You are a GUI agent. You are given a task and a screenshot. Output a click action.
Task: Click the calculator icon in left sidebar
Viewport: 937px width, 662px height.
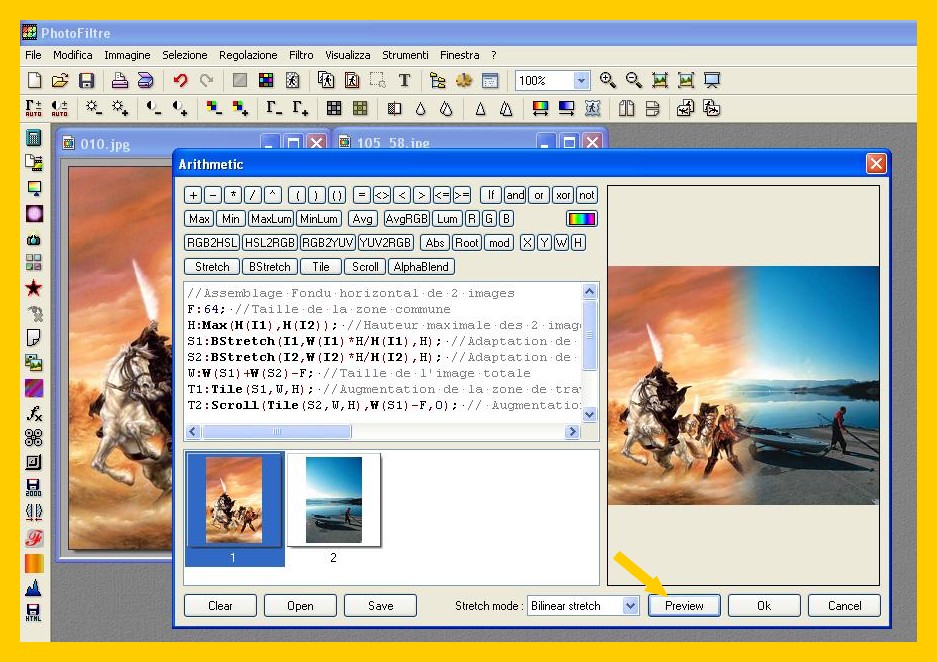(x=34, y=138)
